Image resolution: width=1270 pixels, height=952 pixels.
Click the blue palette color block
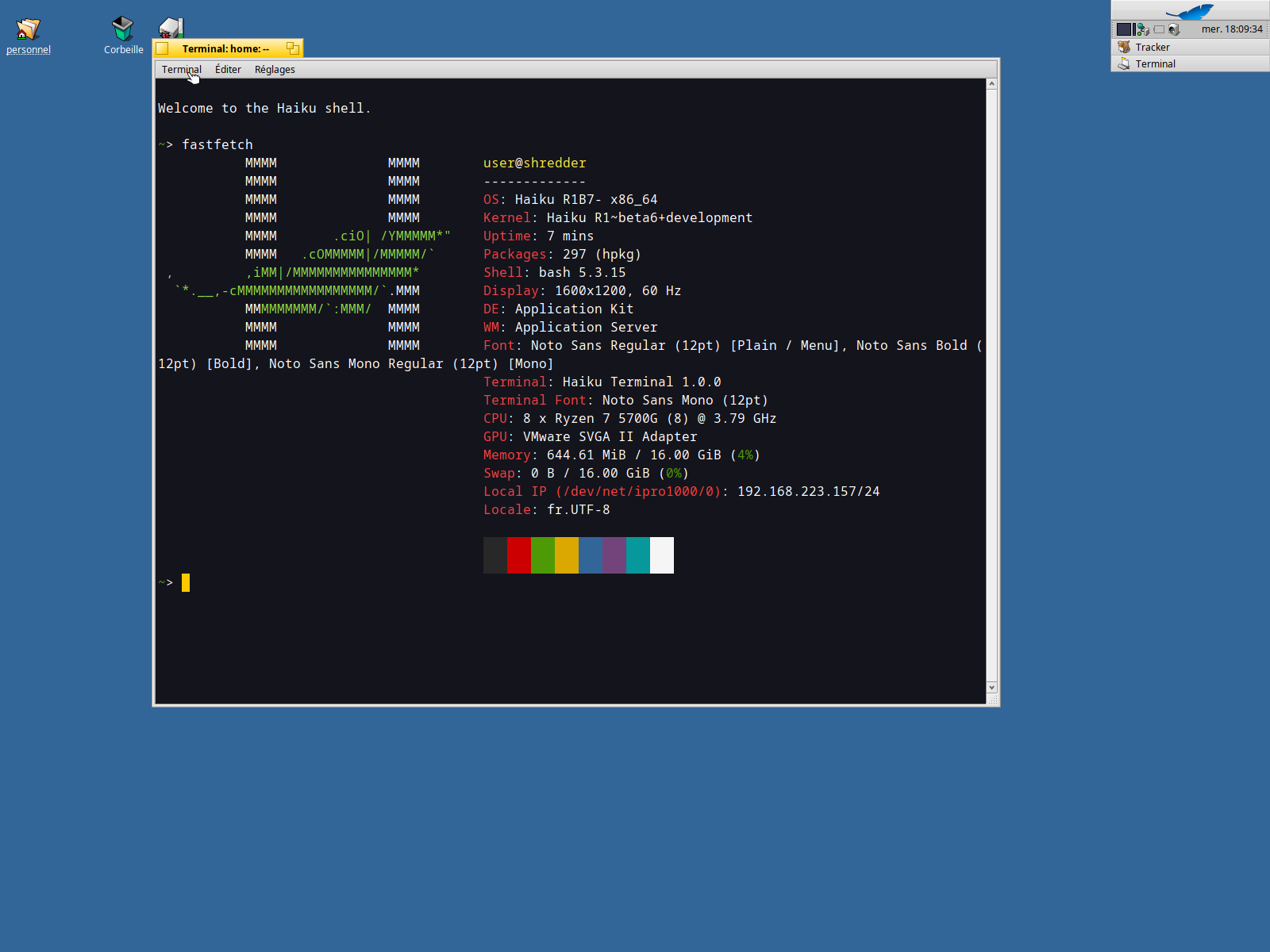pyautogui.click(x=591, y=555)
